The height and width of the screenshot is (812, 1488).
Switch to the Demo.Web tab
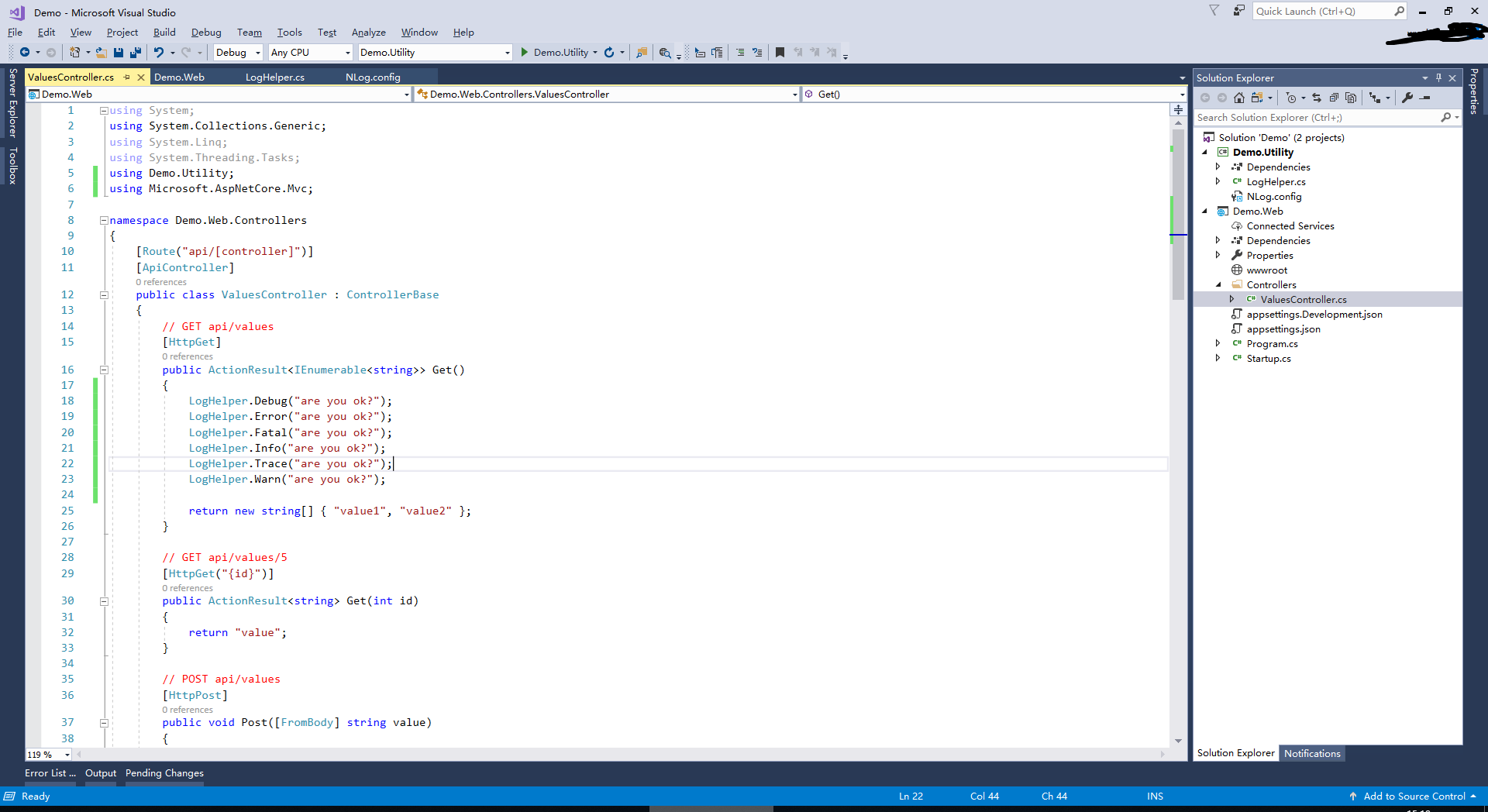(x=179, y=77)
